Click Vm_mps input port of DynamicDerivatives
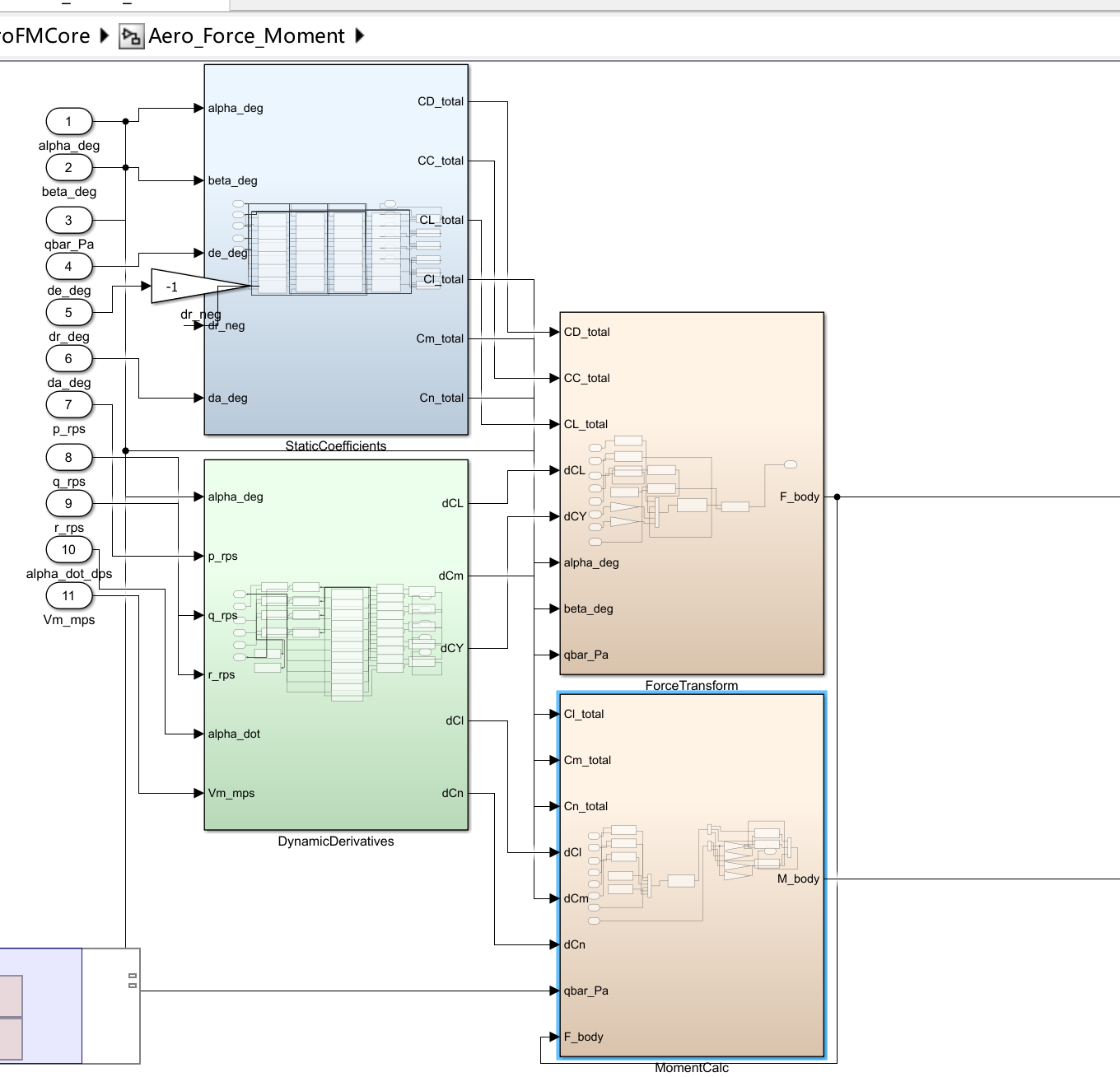Image resolution: width=1120 pixels, height=1077 pixels. click(x=231, y=794)
